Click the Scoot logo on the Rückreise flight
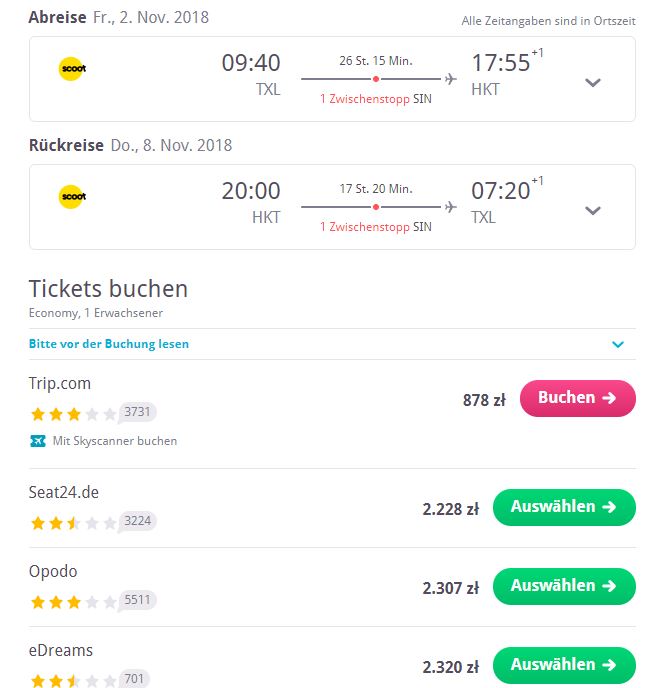The height and width of the screenshot is (688, 664). [x=72, y=197]
